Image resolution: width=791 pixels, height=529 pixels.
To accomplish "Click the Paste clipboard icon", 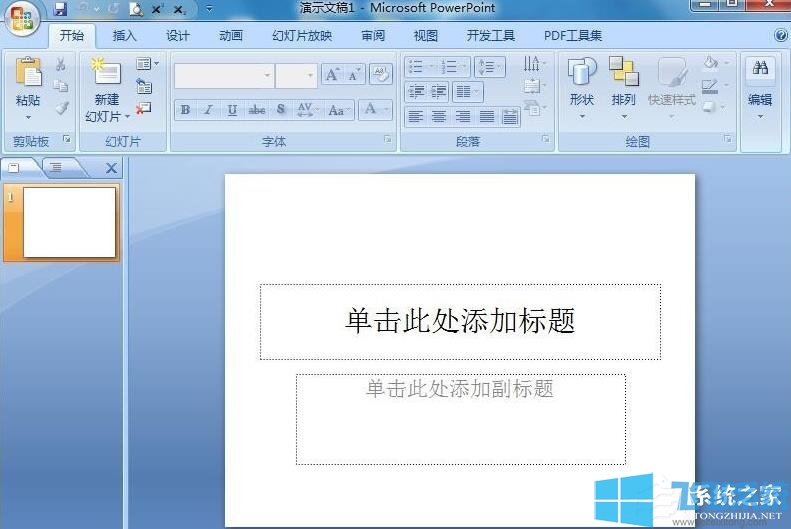I will pos(28,73).
